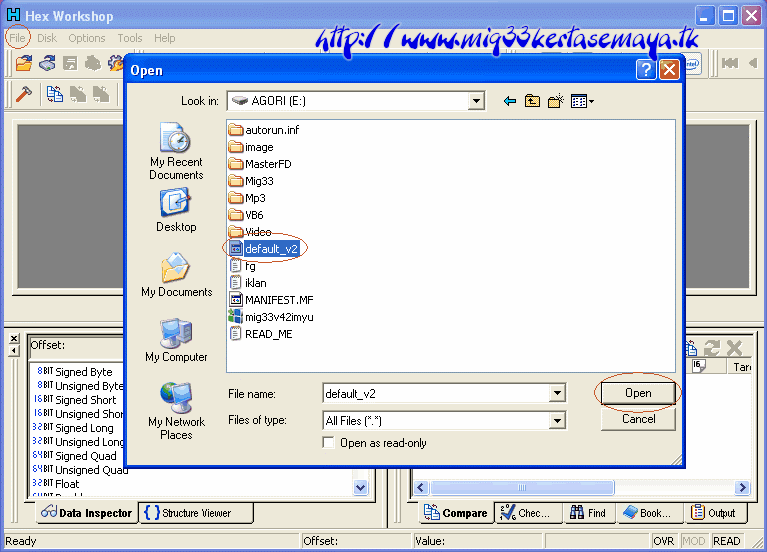This screenshot has width=767, height=552.
Task: Click the dialog Help question-mark icon
Action: [646, 70]
